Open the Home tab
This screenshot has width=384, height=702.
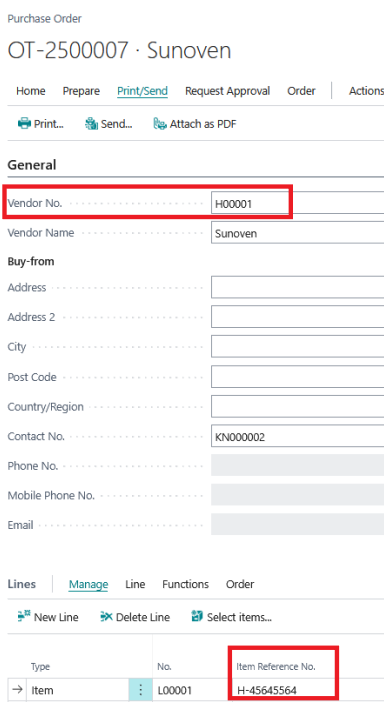click(x=30, y=91)
